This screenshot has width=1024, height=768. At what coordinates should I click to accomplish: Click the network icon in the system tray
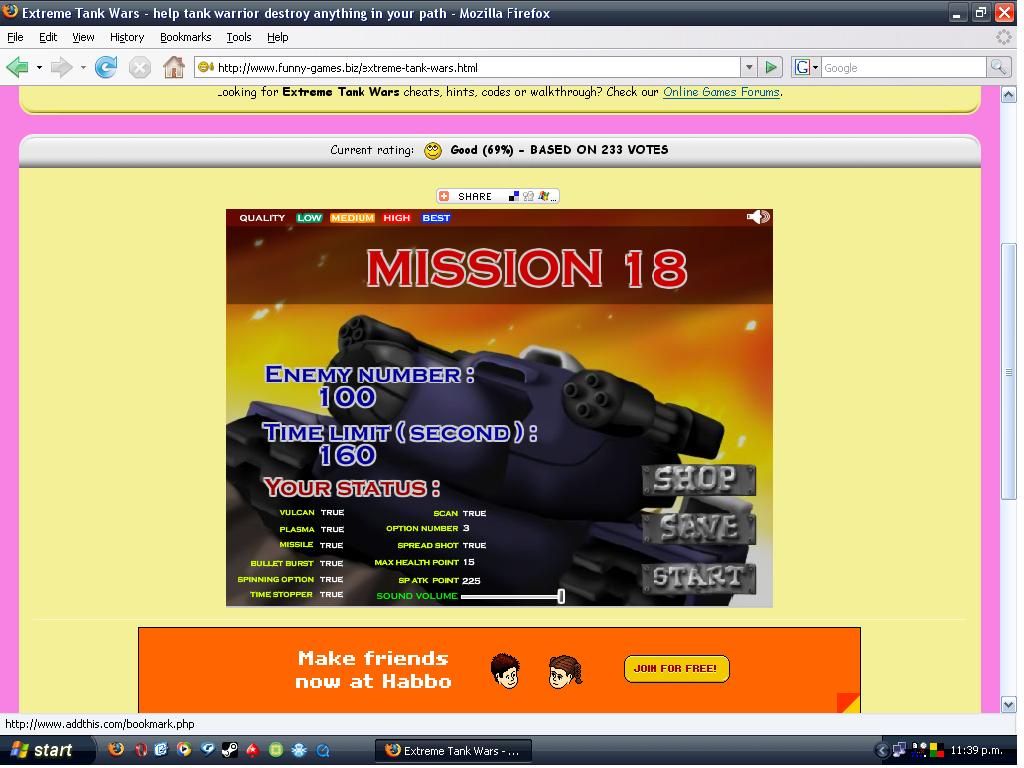[x=899, y=750]
